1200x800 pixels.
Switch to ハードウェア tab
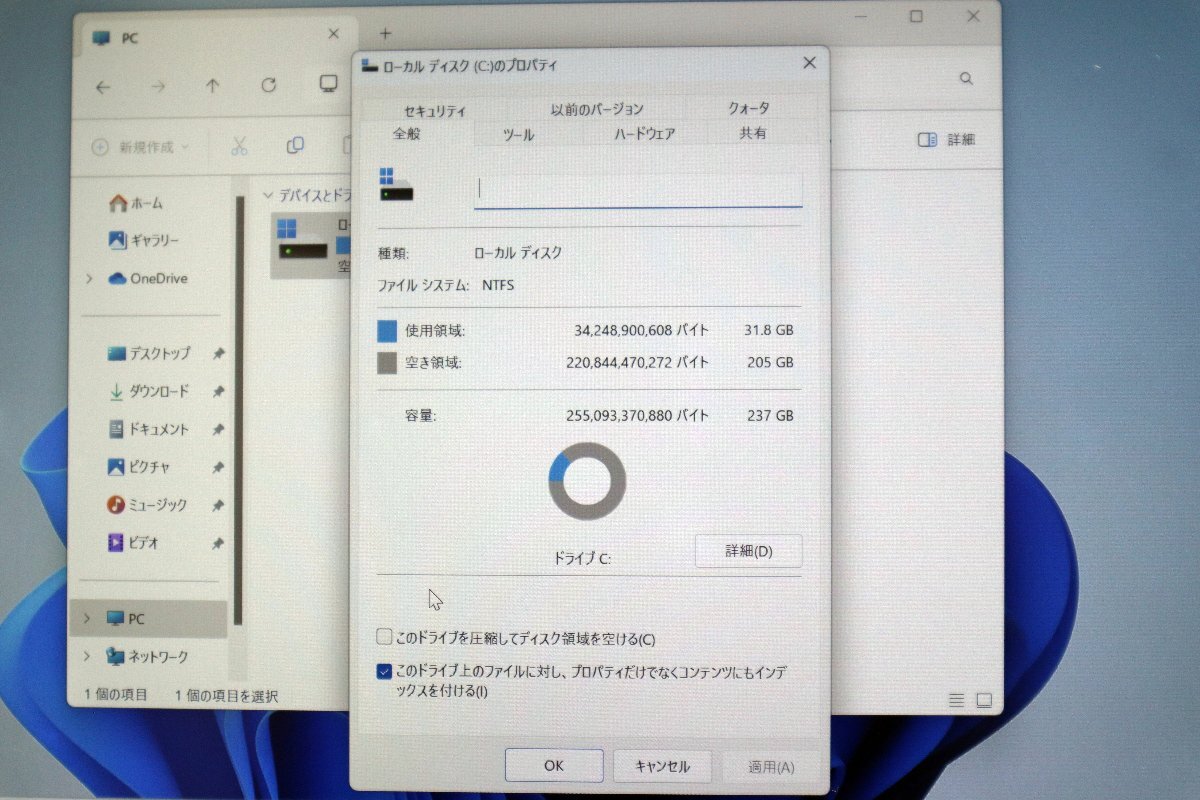click(x=645, y=134)
